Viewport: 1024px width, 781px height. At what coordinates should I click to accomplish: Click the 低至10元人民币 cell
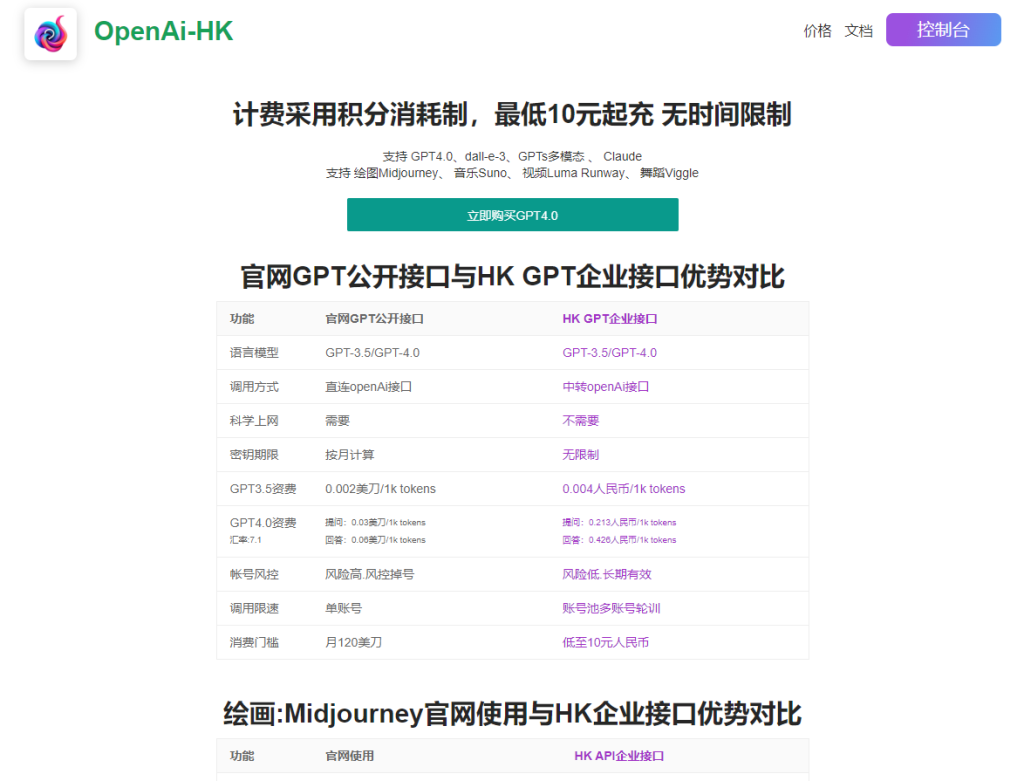point(605,643)
